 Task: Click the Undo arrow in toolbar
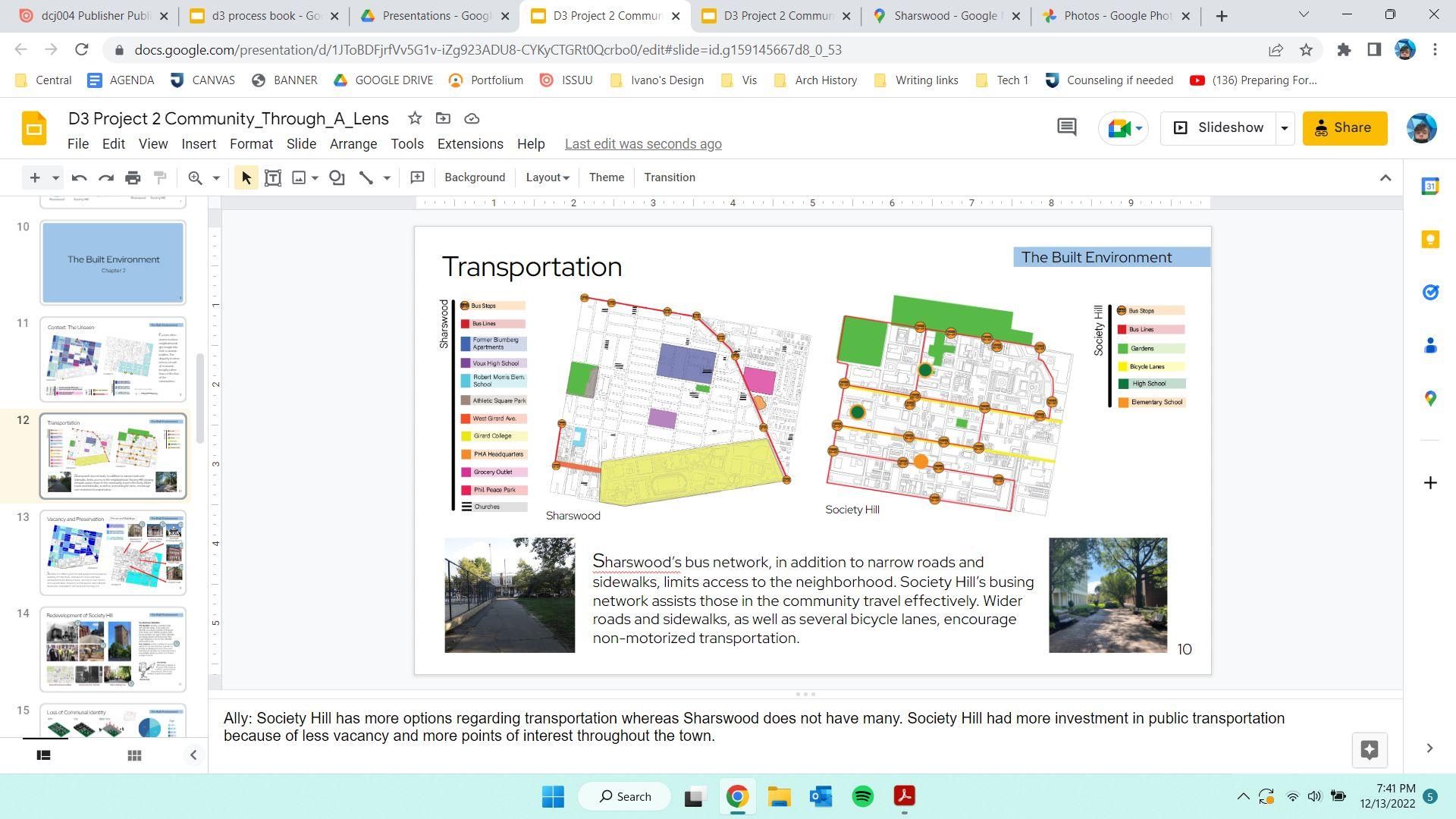pos(79,177)
